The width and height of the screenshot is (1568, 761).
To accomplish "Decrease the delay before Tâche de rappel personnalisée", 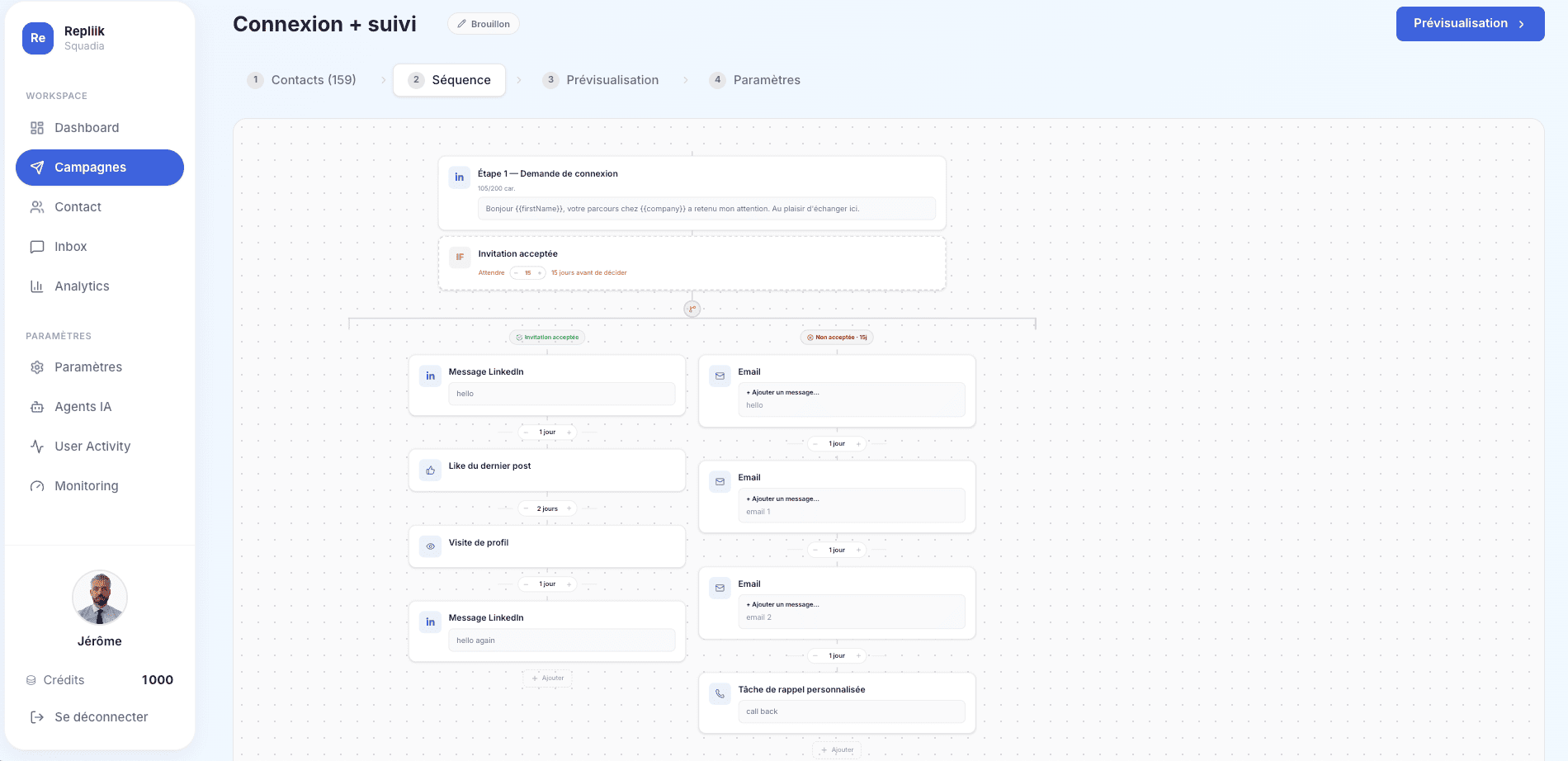I will point(815,656).
